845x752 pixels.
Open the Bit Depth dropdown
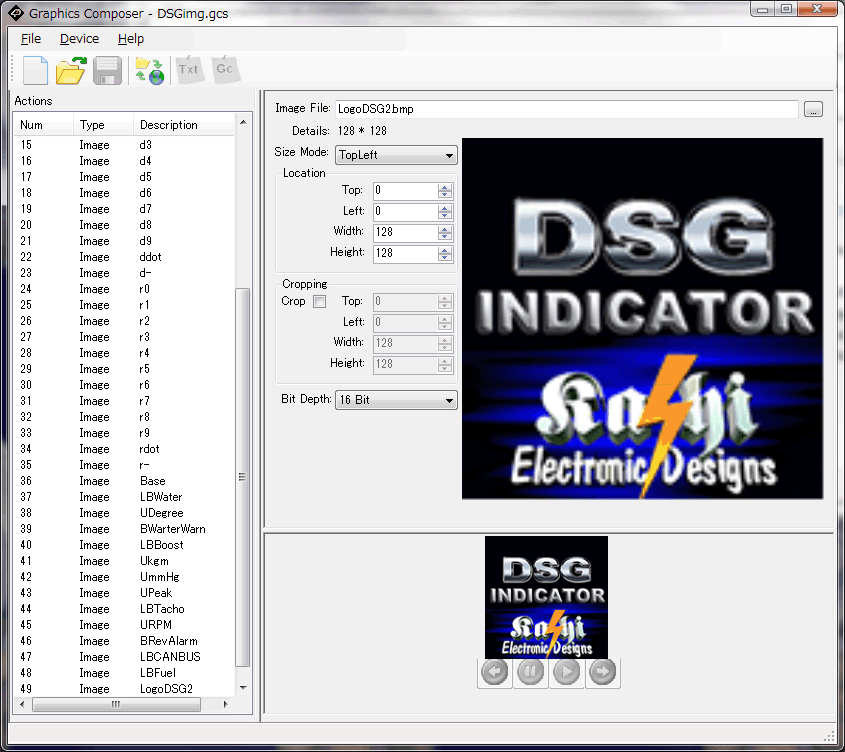396,400
